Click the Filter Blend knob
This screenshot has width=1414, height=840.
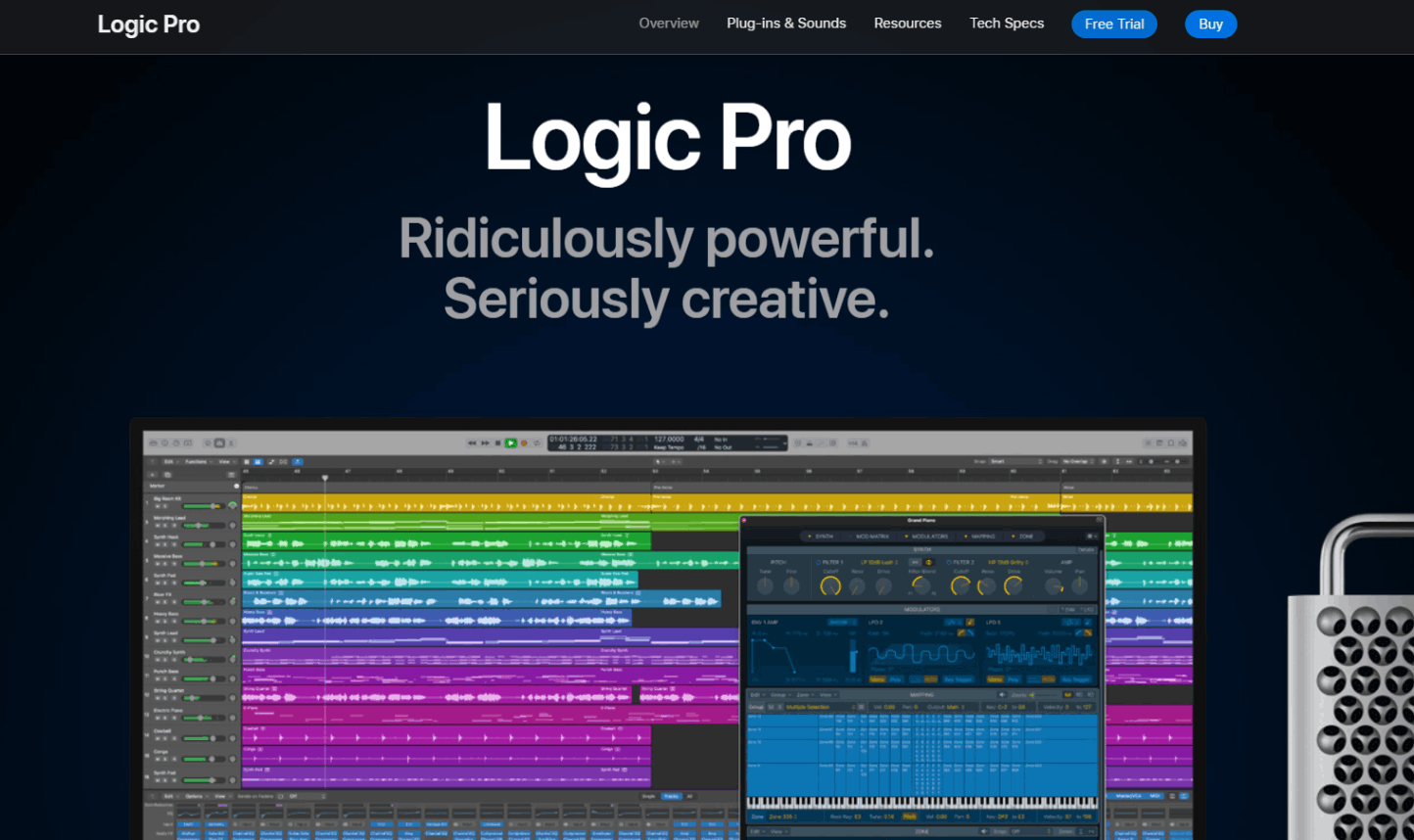pos(921,585)
